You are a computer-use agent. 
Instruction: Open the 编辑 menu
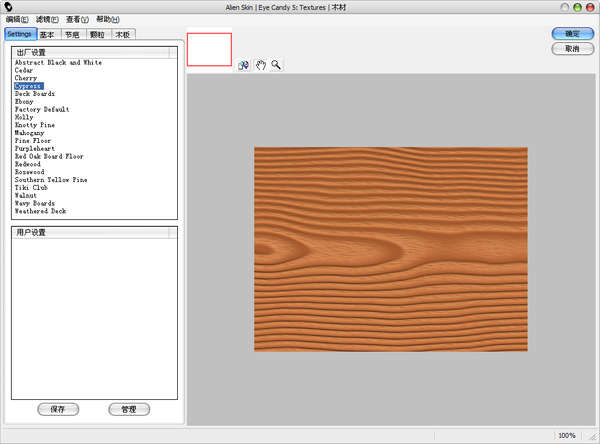pos(17,20)
